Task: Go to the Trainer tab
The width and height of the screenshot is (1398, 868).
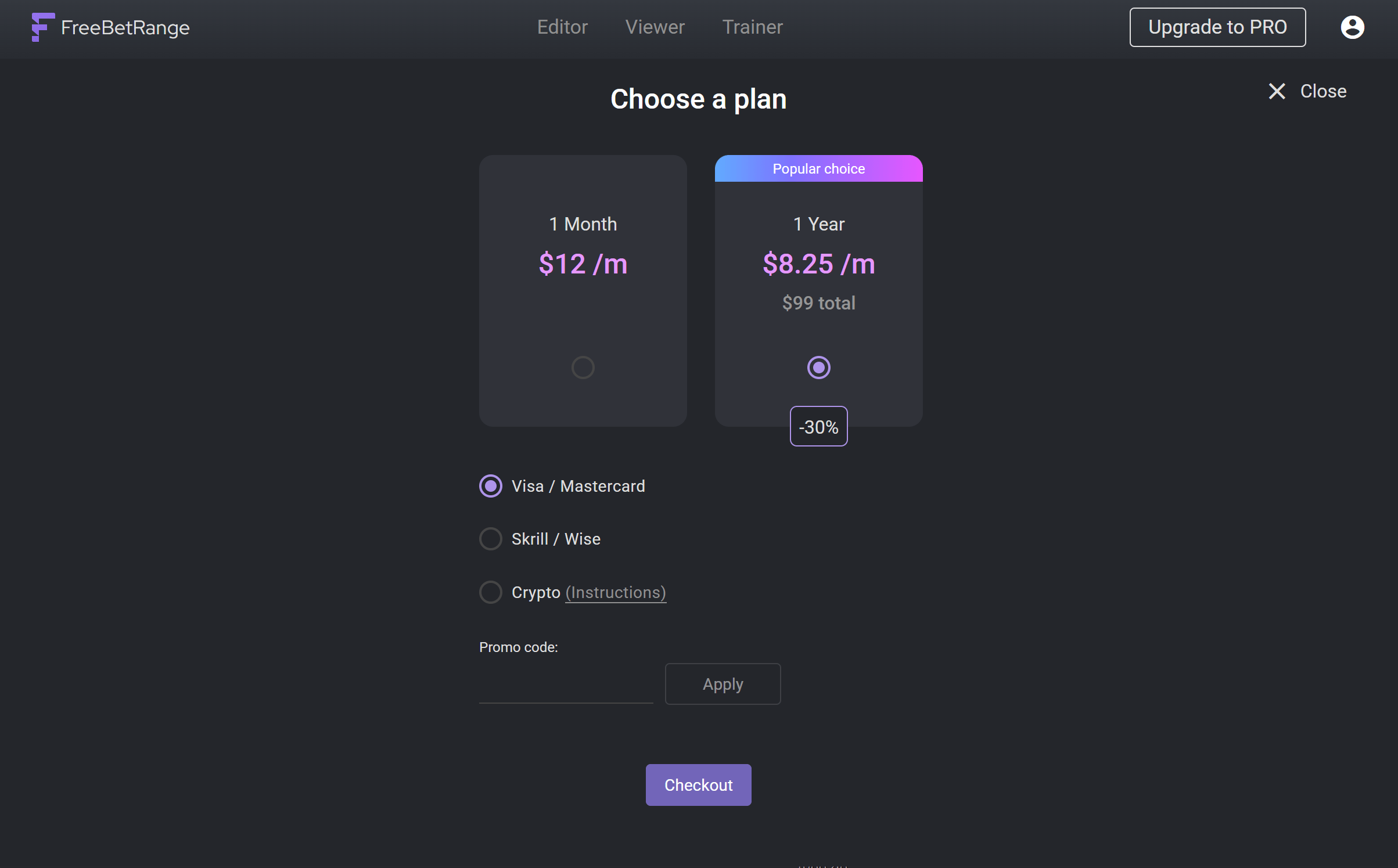Action: pyautogui.click(x=752, y=27)
